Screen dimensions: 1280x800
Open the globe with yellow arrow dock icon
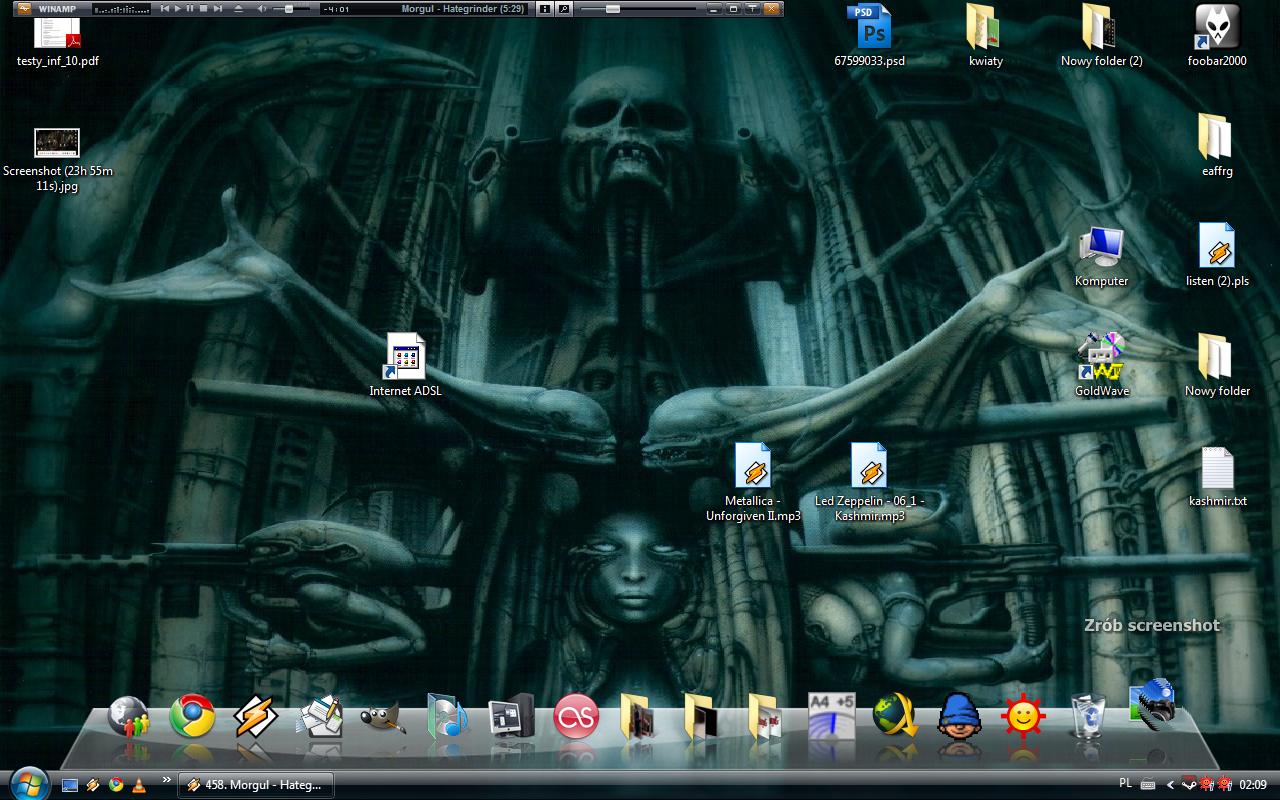[895, 717]
